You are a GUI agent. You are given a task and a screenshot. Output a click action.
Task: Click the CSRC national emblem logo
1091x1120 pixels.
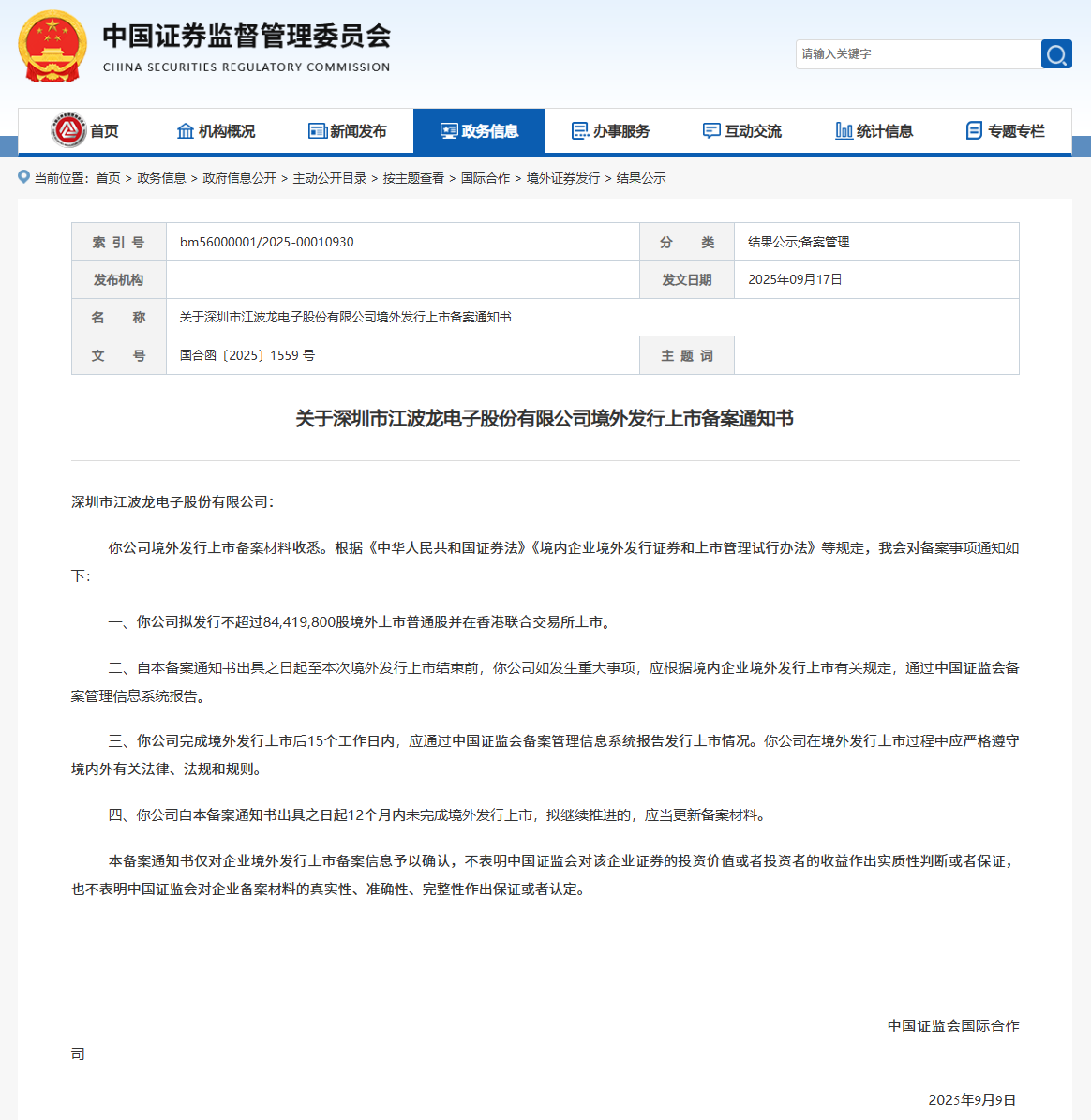[x=52, y=47]
